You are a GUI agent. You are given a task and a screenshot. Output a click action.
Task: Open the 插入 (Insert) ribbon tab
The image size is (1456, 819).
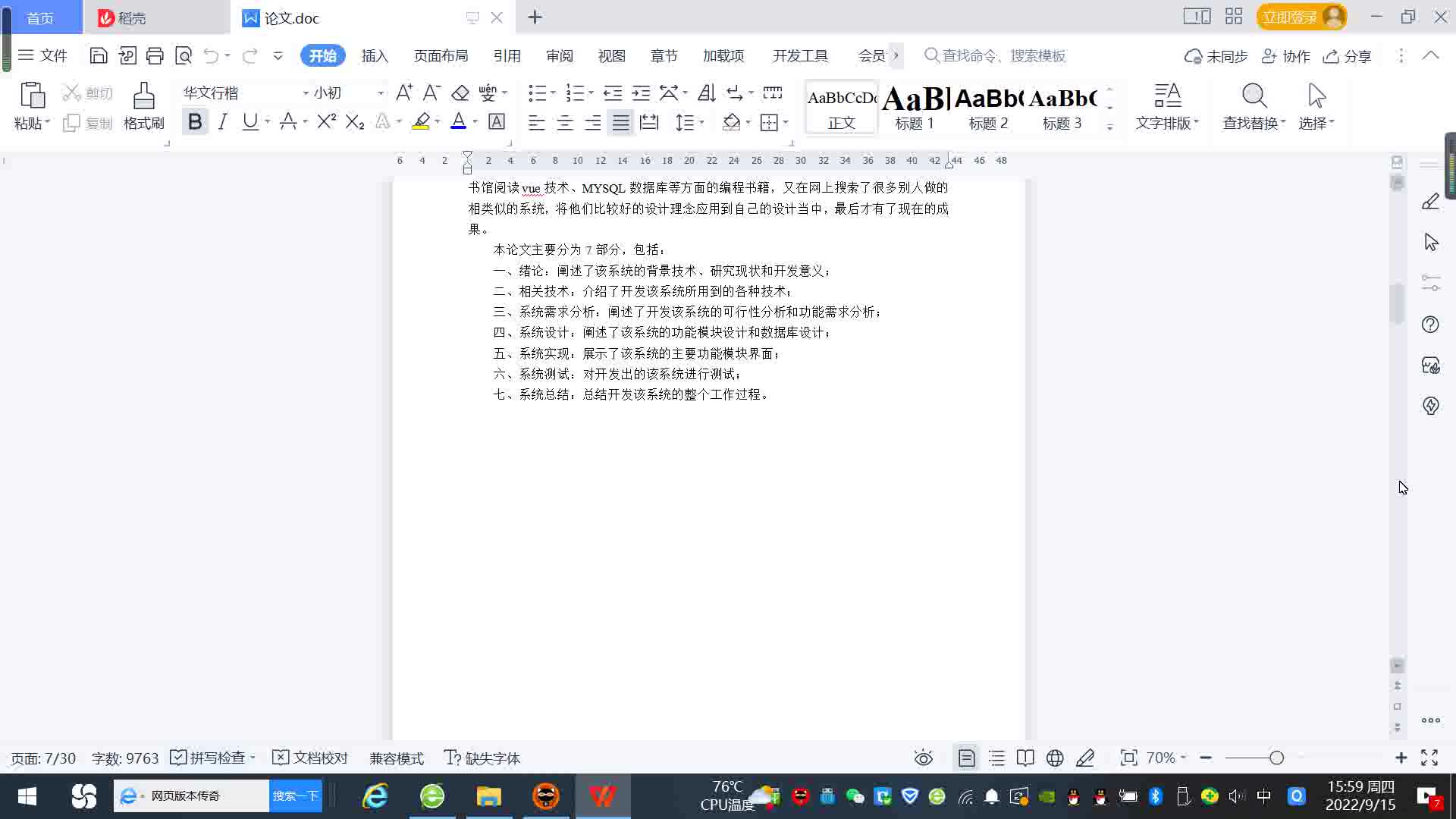pos(375,56)
